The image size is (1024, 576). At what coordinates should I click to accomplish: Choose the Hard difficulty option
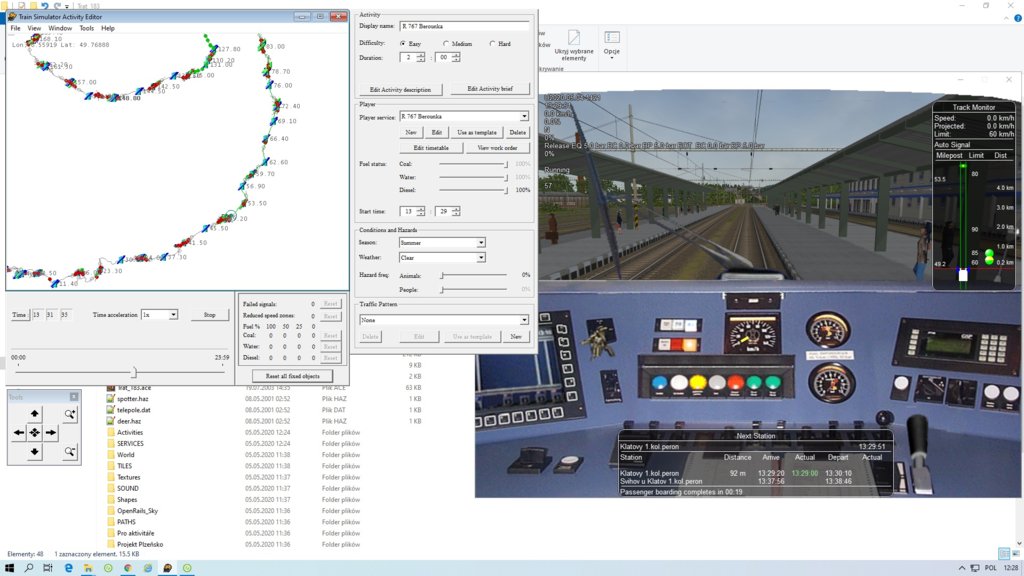click(492, 44)
